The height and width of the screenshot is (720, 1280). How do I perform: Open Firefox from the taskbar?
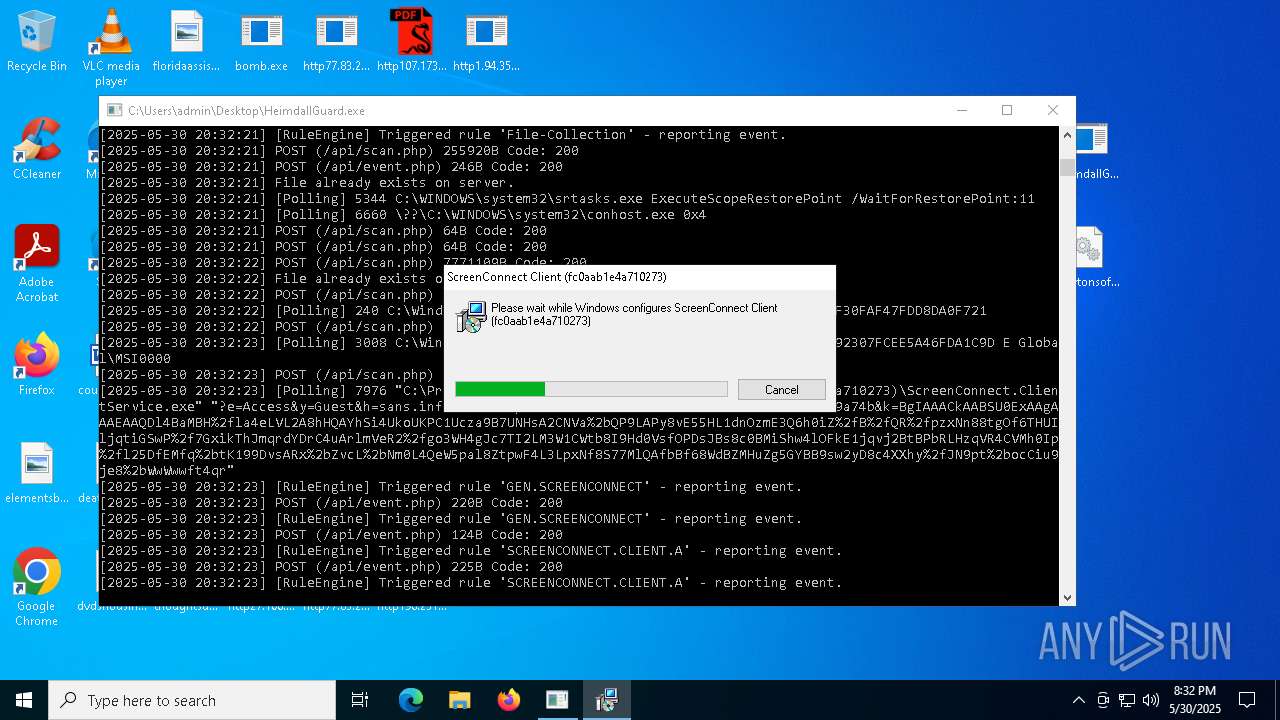[508, 700]
